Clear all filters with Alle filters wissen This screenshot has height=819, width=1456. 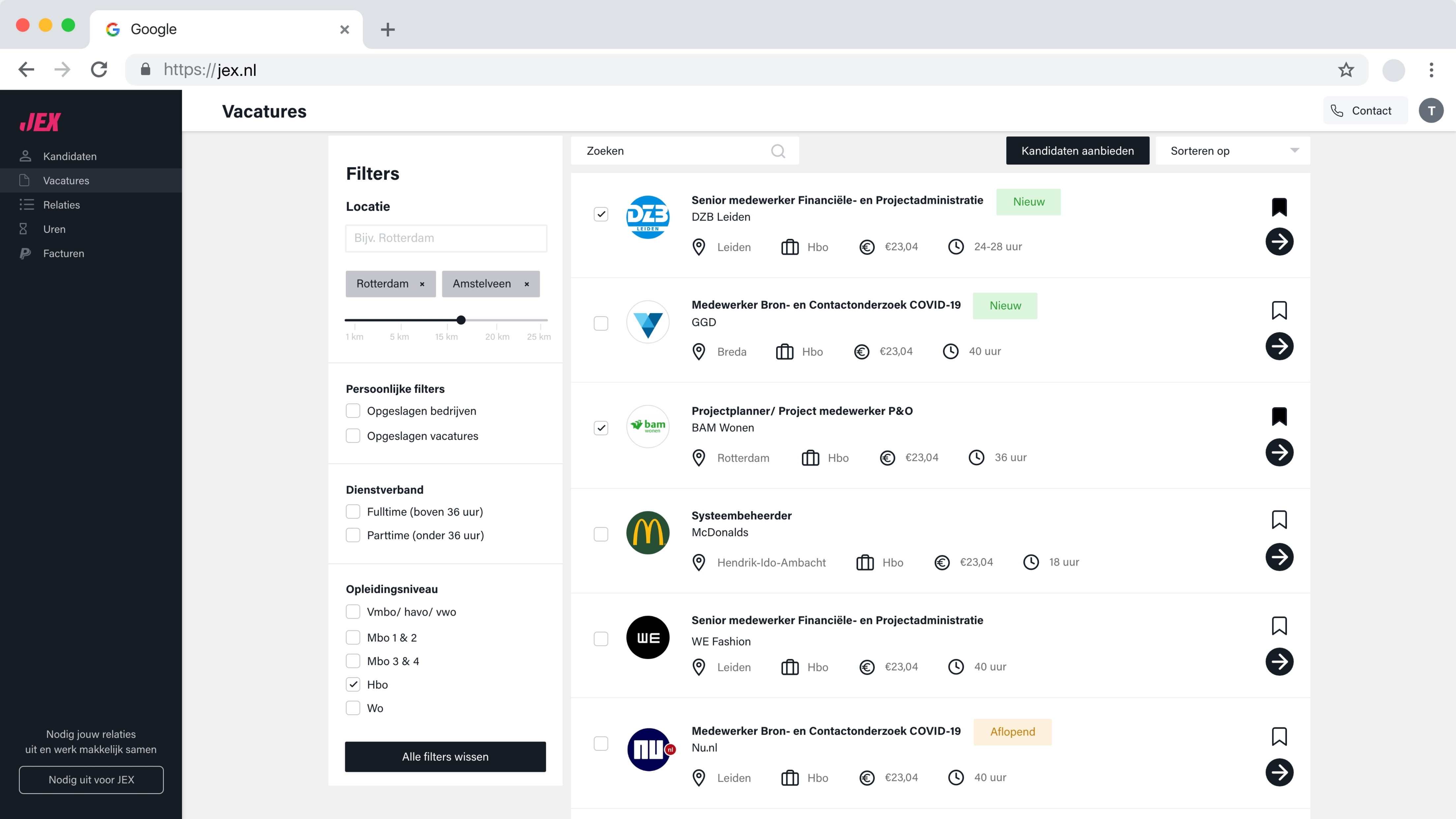pos(445,756)
